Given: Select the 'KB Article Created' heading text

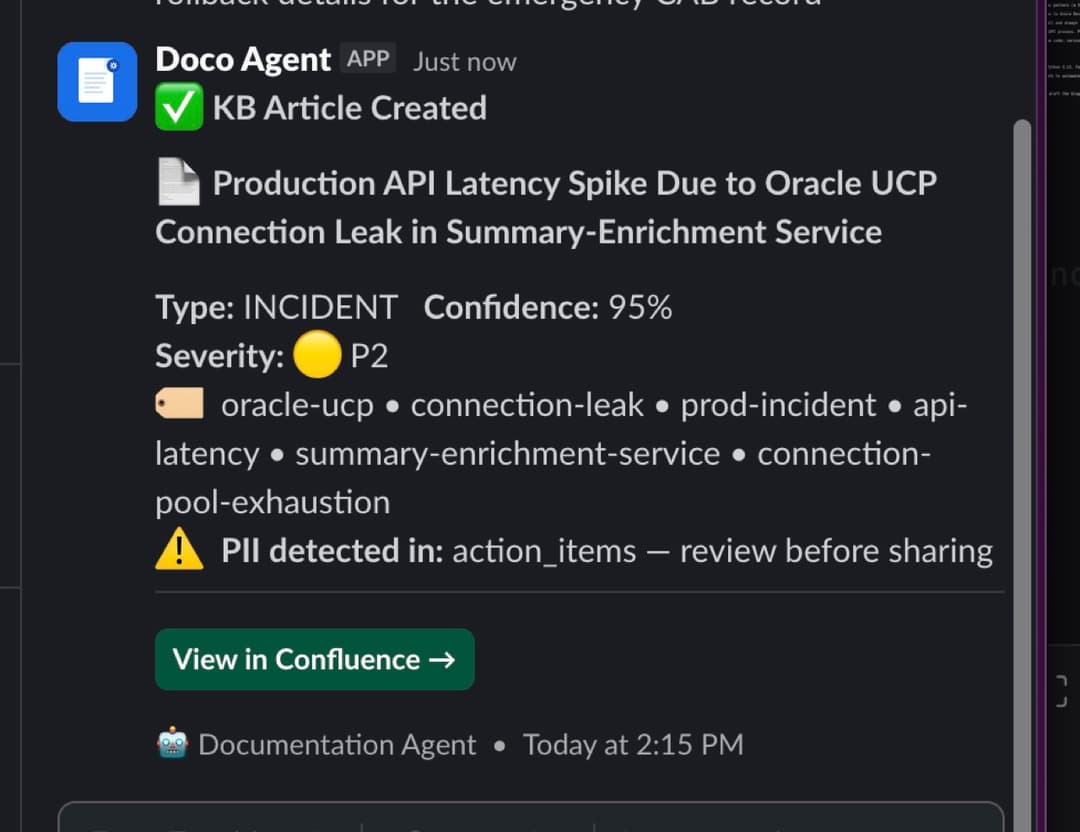Looking at the screenshot, I should (x=350, y=108).
